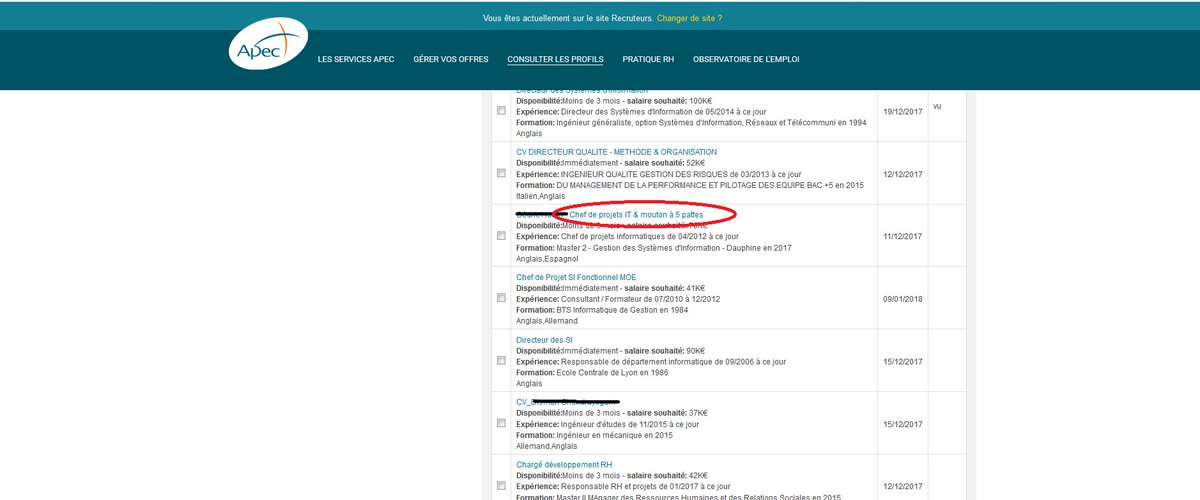Open CONSULTER LES PROFILS menu
The image size is (1200, 500).
pos(555,59)
